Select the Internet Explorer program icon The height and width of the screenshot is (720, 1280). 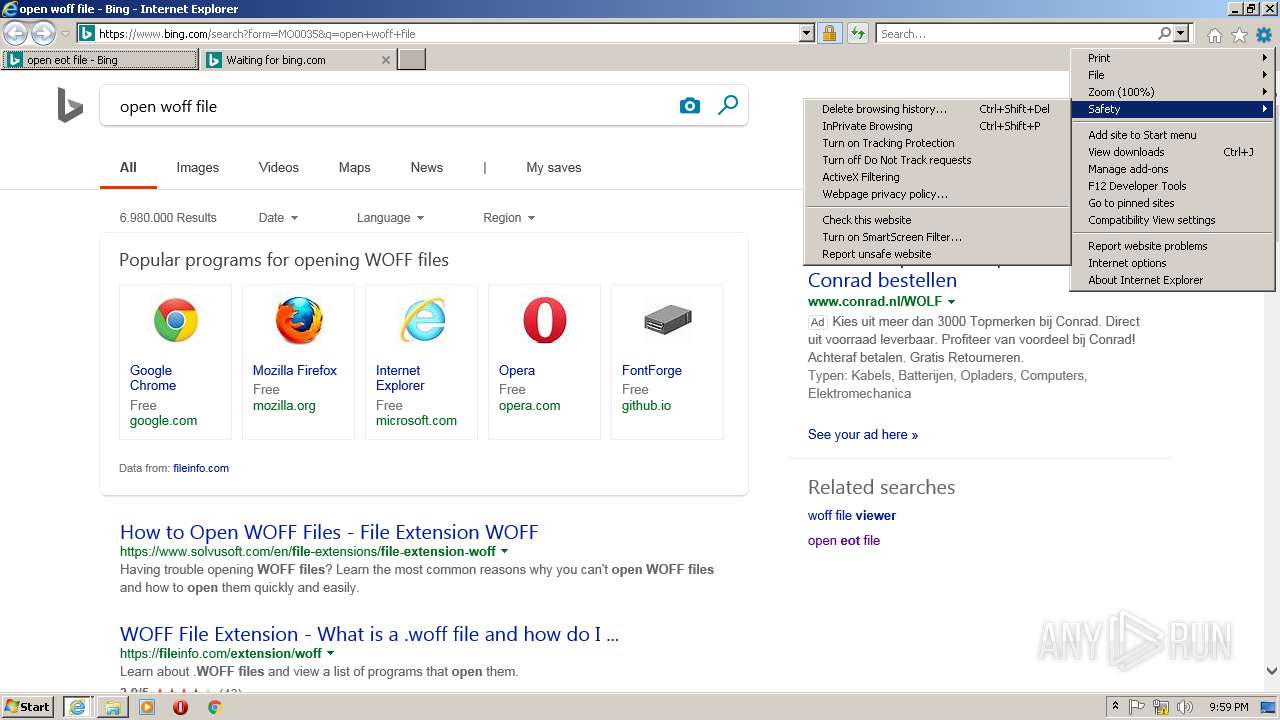(x=421, y=321)
